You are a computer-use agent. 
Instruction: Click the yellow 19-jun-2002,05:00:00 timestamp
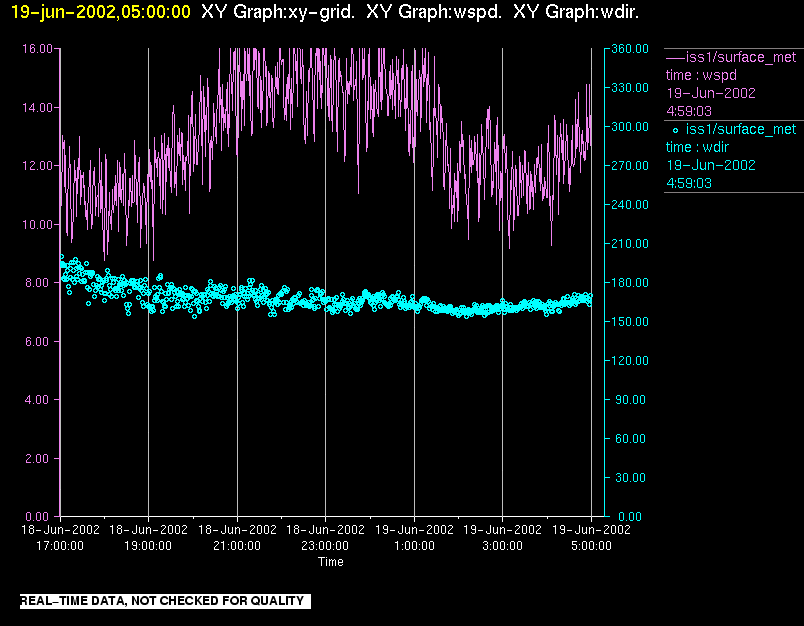point(95,12)
